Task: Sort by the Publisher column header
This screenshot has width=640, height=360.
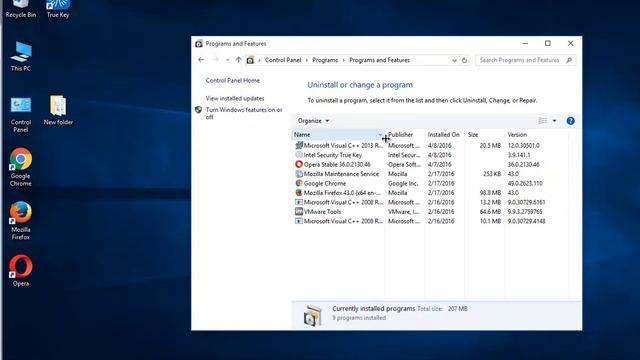Action: point(404,135)
